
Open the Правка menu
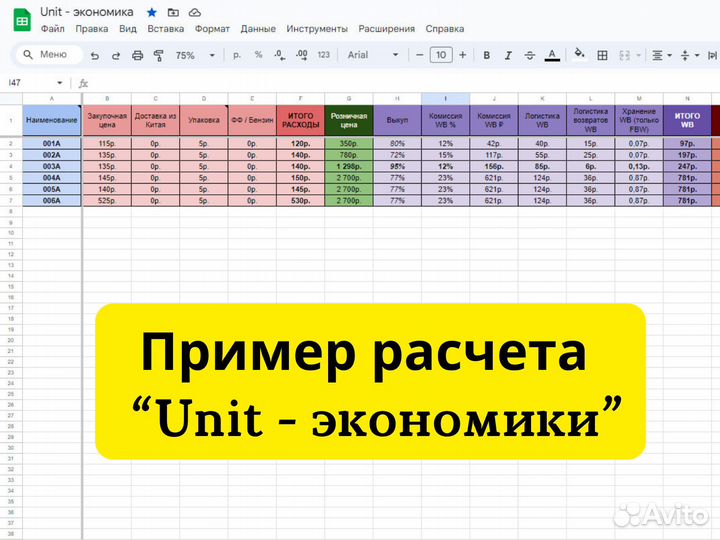(92, 28)
